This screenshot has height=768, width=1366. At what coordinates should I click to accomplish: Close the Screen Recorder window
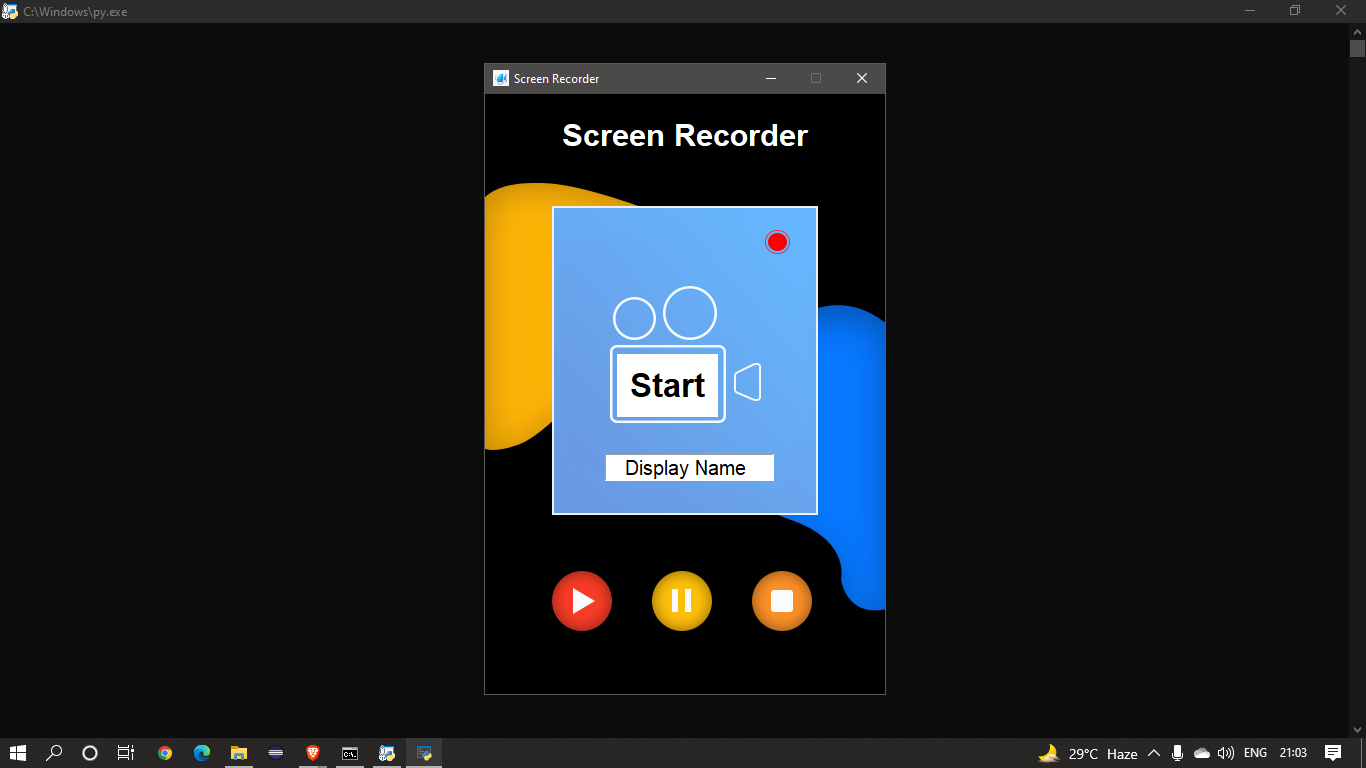(x=862, y=78)
